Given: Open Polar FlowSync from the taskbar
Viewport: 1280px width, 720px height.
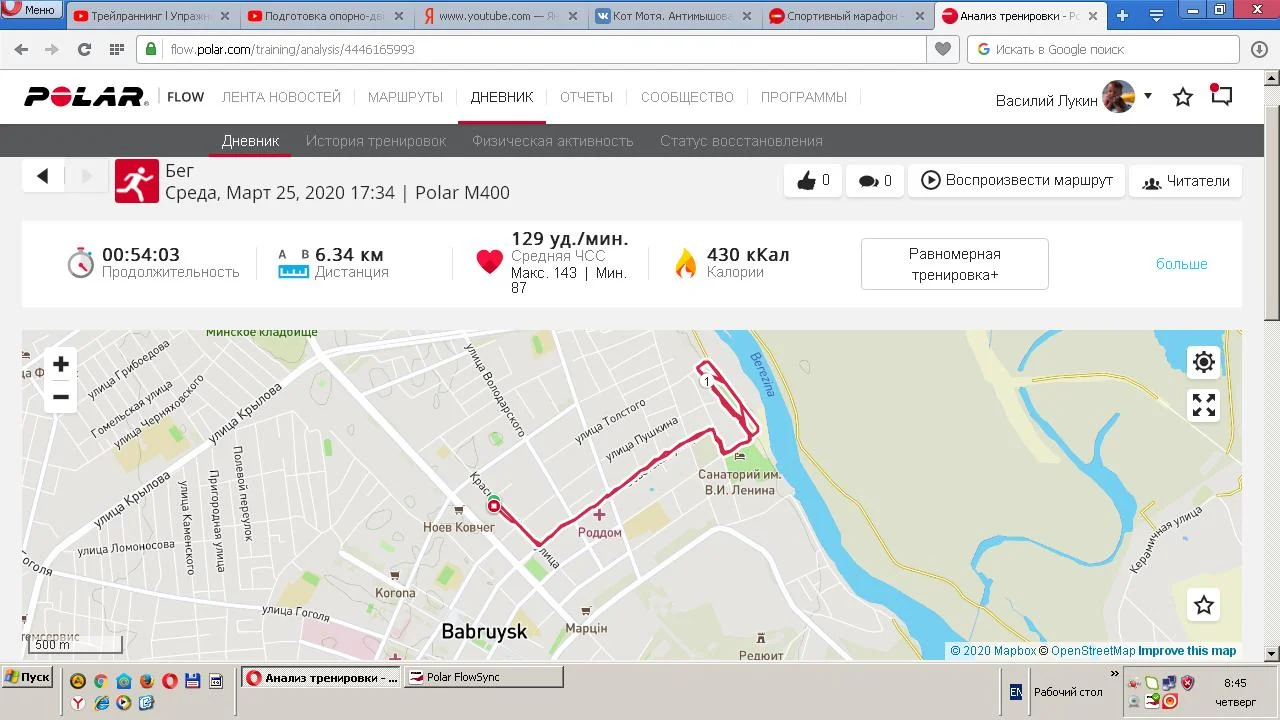Looking at the screenshot, I should 483,677.
